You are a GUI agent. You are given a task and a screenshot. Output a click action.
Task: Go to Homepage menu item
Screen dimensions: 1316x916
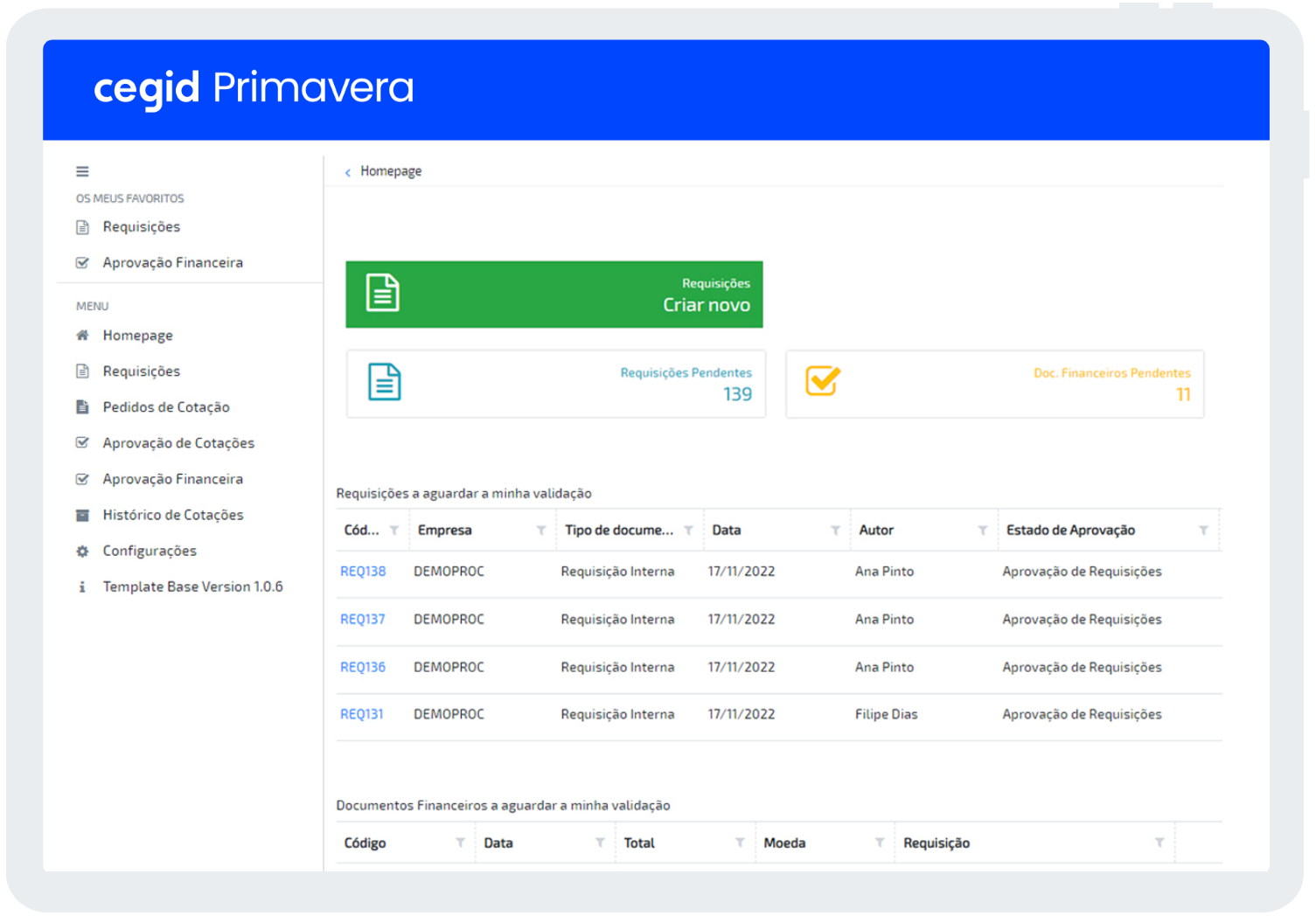click(138, 336)
